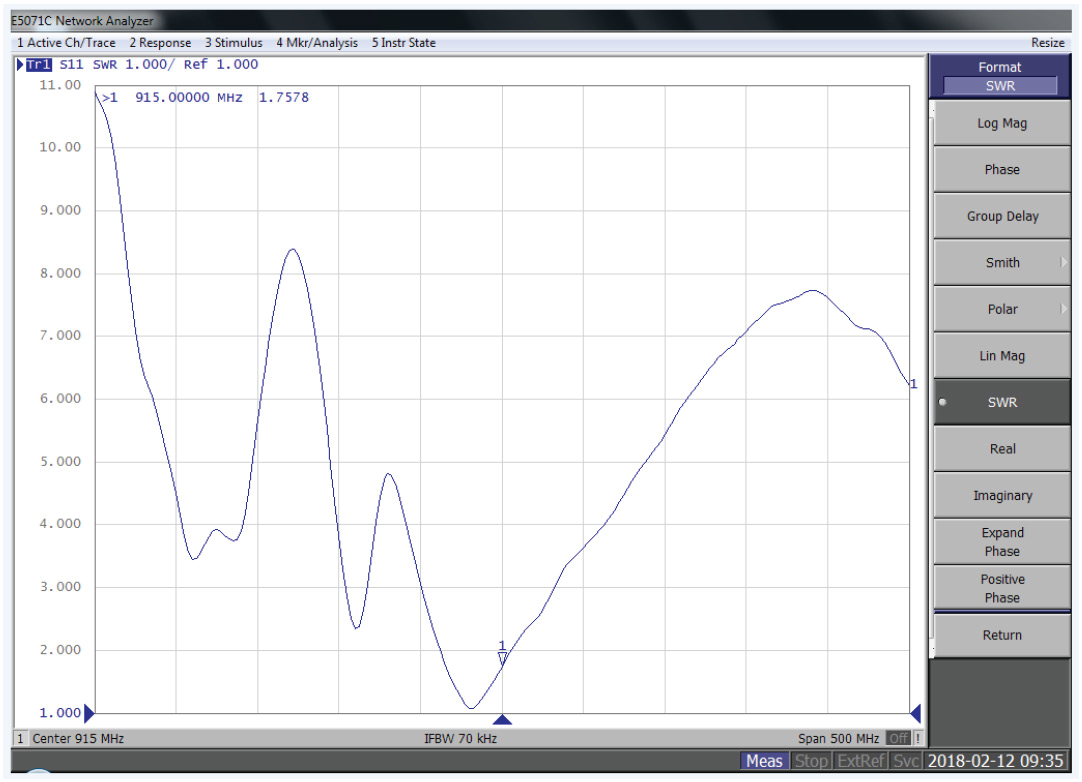This screenshot has width=1082, height=782.
Task: Click the ExtRef status indicator
Action: tap(861, 762)
